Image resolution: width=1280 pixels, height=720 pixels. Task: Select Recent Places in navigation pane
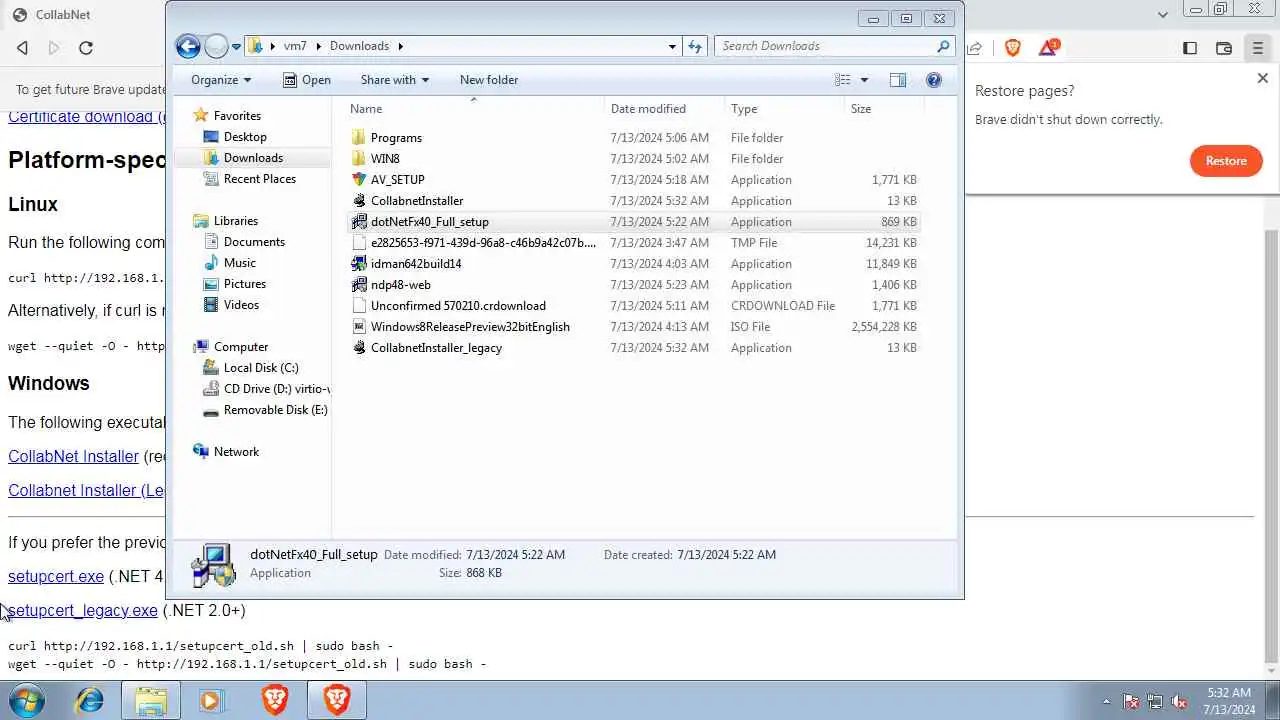click(260, 179)
